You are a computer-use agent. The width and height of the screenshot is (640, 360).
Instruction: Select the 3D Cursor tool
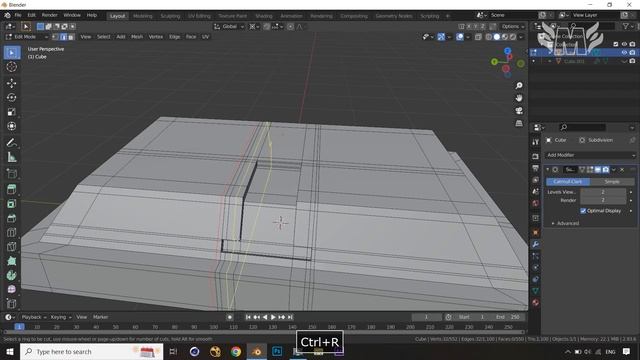[11, 67]
